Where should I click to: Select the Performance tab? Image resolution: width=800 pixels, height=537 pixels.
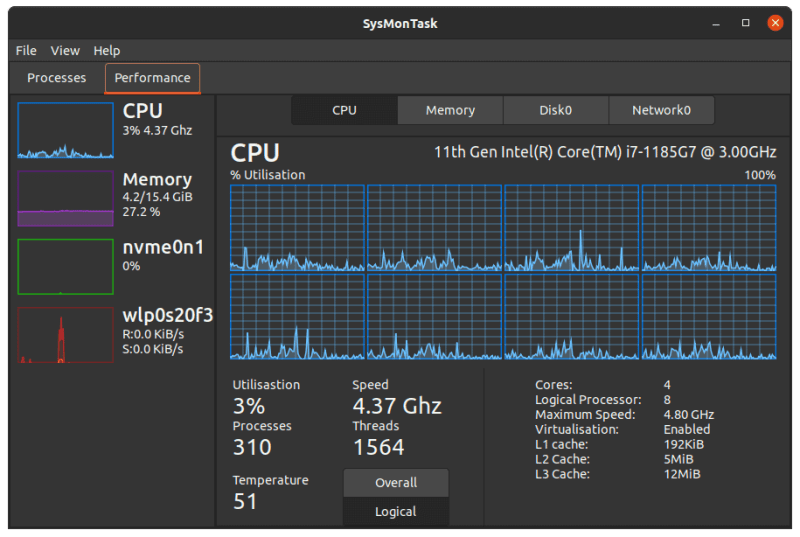(x=152, y=78)
